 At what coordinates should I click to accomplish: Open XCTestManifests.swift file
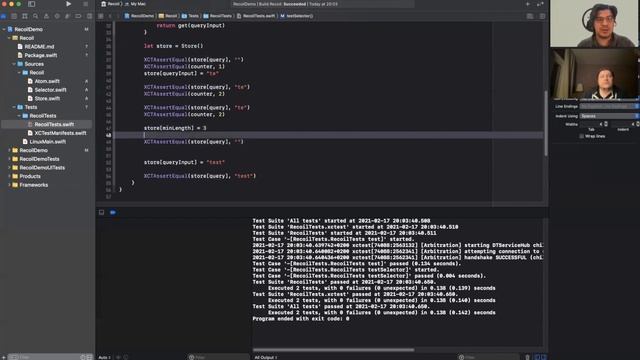click(60, 133)
